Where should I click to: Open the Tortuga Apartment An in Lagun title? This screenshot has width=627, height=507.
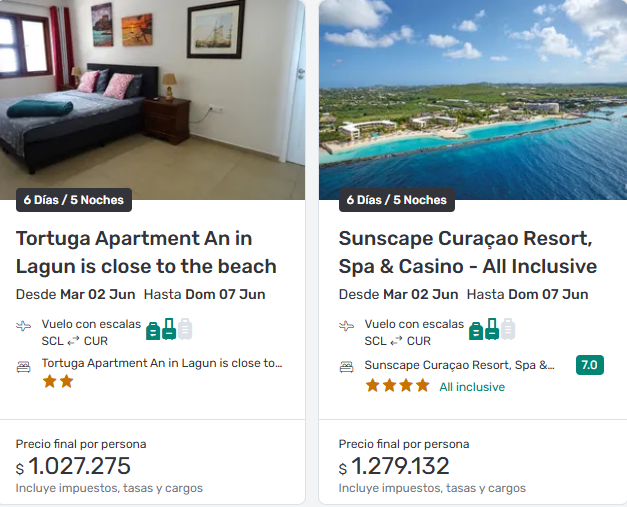[146, 252]
